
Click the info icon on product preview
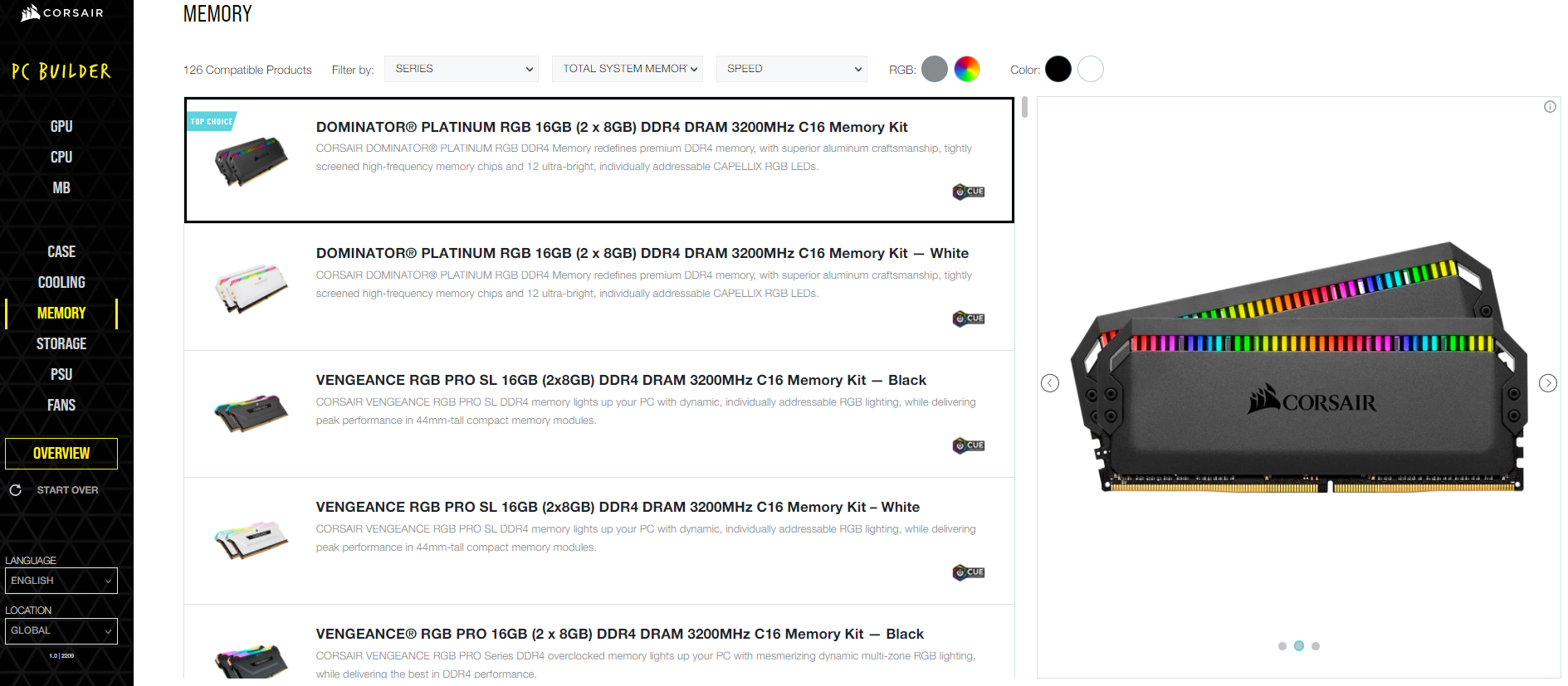(x=1550, y=107)
